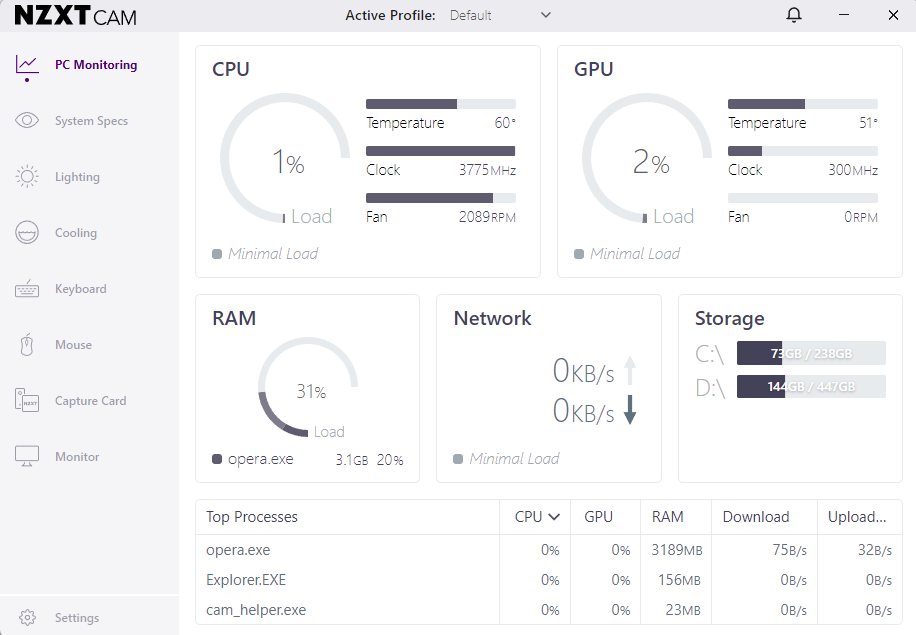Open the RAM card title
Screen dimensions: 916x635
234,318
